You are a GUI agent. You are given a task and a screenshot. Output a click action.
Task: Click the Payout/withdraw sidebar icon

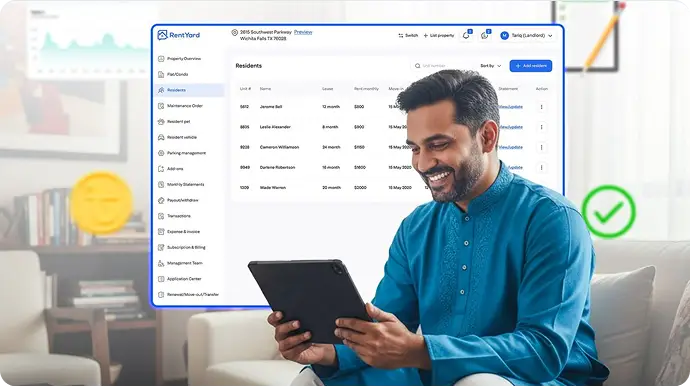pyautogui.click(x=161, y=200)
